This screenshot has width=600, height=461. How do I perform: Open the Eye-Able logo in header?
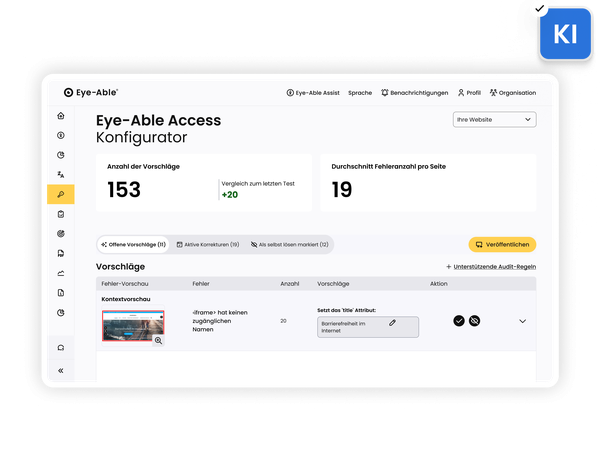tap(90, 92)
